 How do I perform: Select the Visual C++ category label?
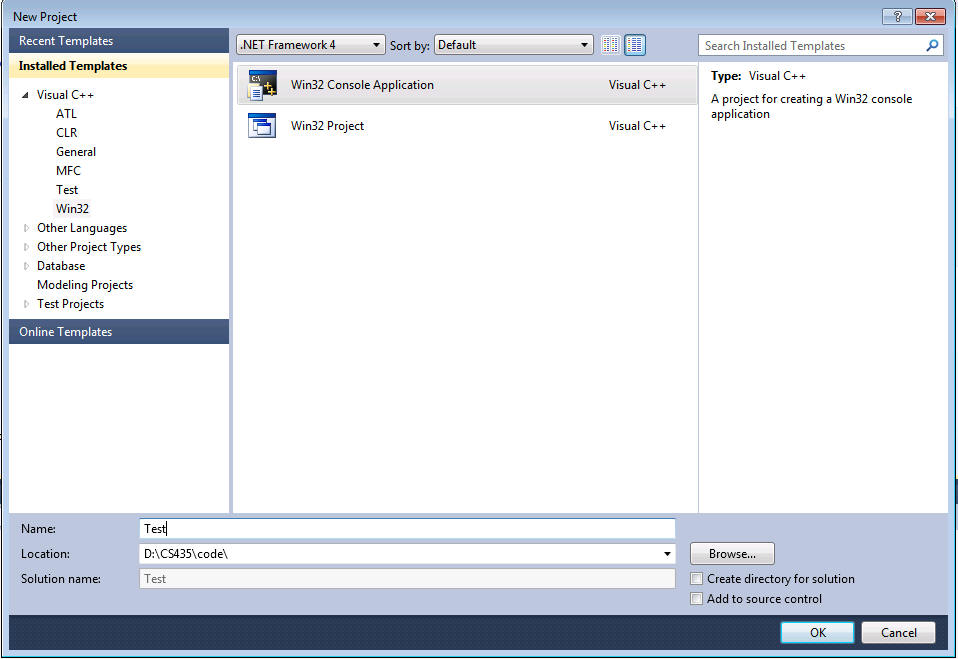point(65,95)
